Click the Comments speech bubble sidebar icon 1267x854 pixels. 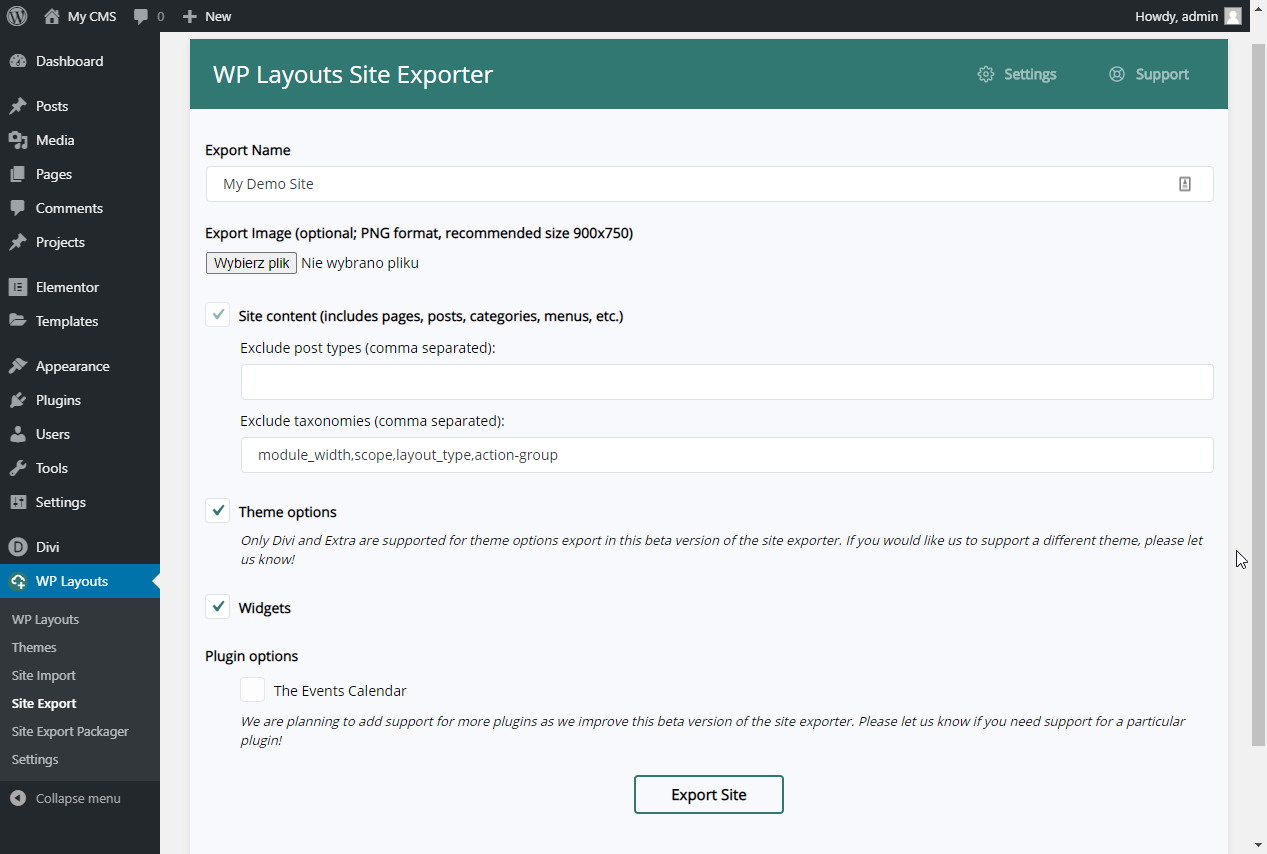pos(18,208)
